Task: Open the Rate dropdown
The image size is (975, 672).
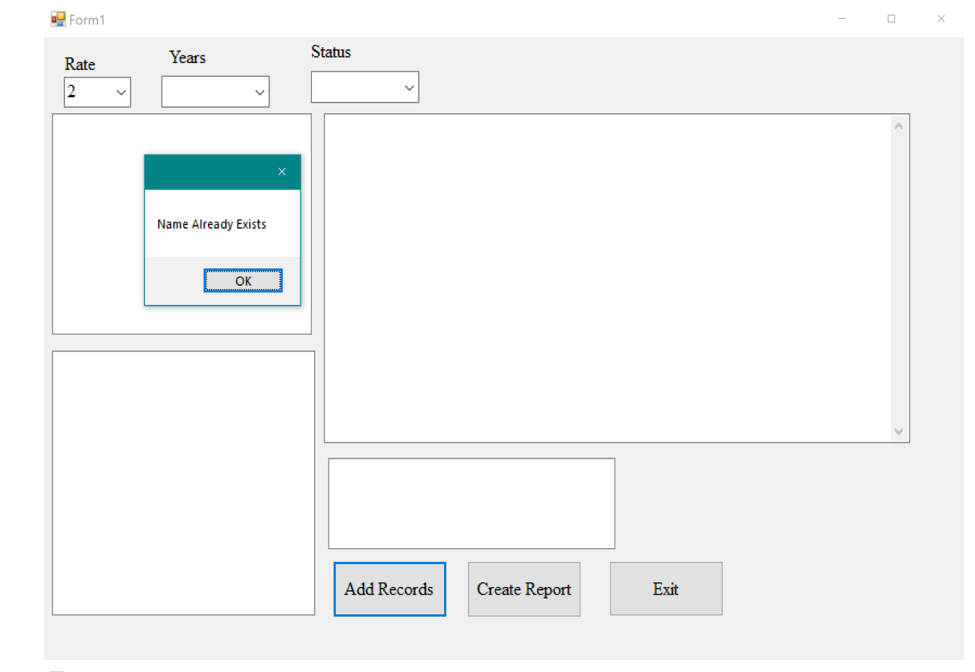Action: (122, 92)
